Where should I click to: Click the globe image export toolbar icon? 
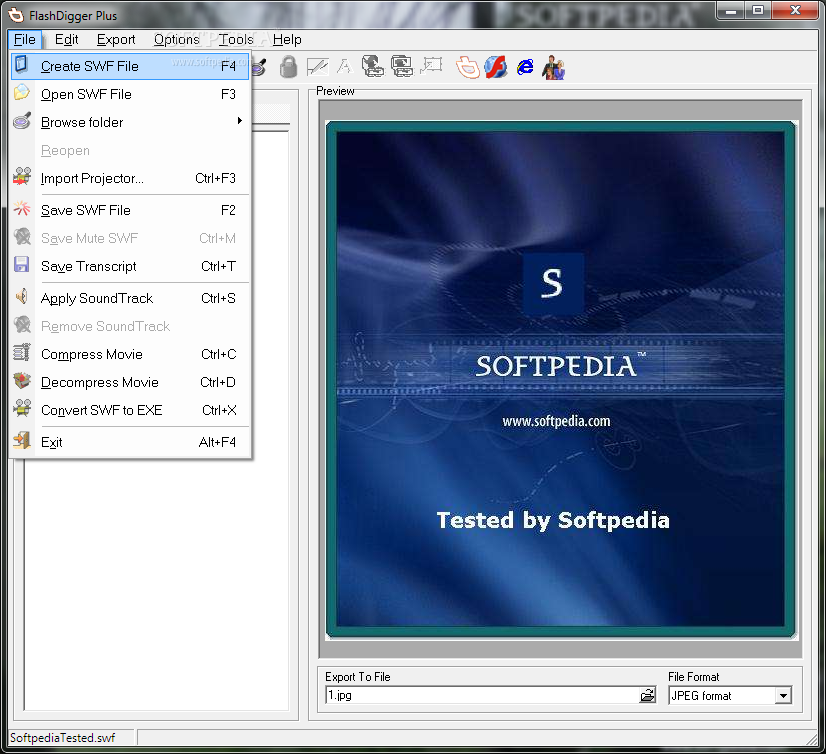tap(373, 67)
